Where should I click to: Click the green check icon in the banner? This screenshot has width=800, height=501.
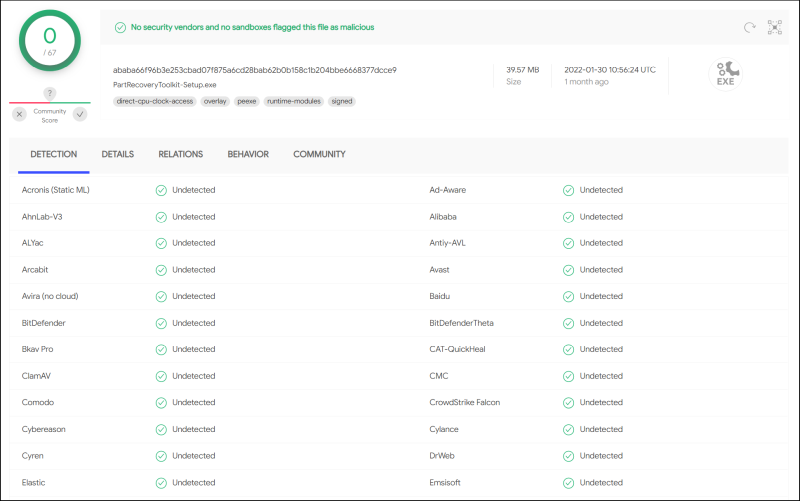tap(120, 28)
